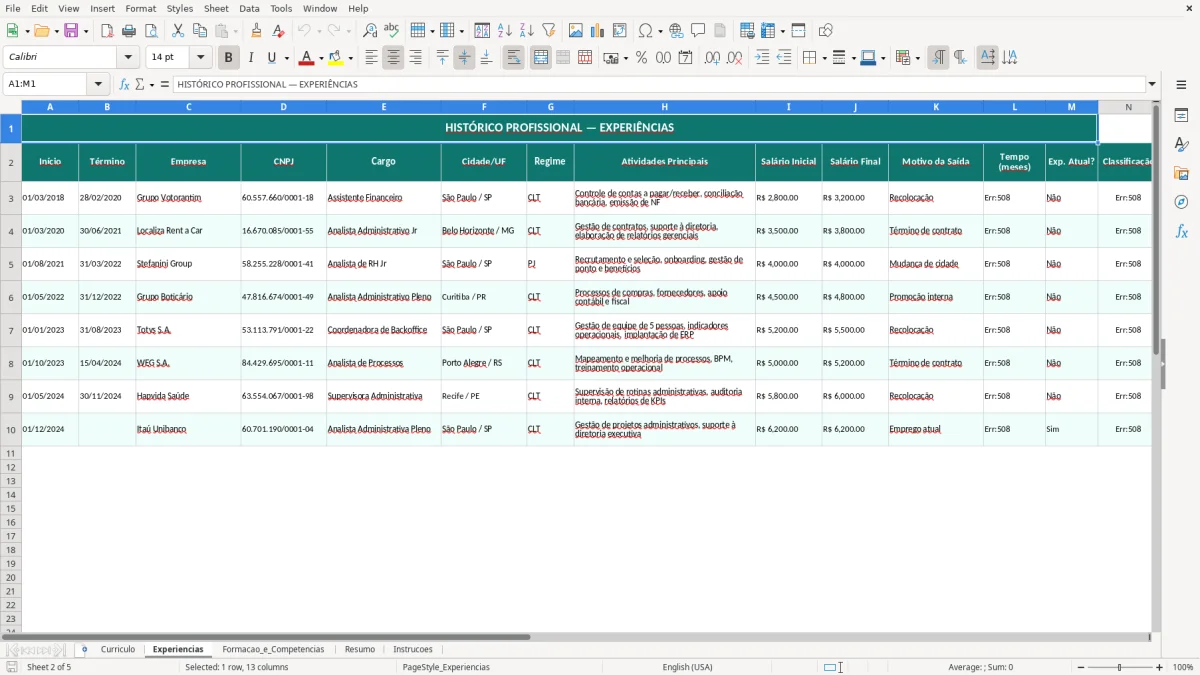
Task: Select row 5 header
Action: click(11, 264)
